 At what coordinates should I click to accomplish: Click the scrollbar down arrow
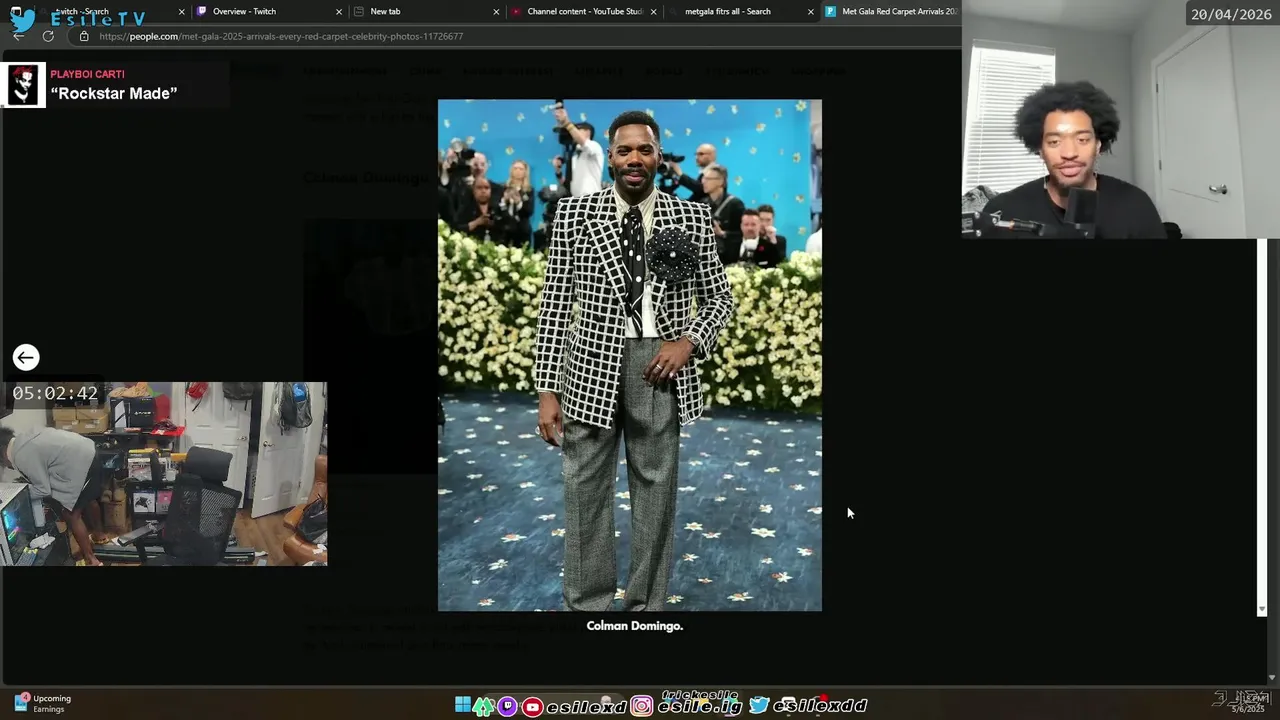1262,609
